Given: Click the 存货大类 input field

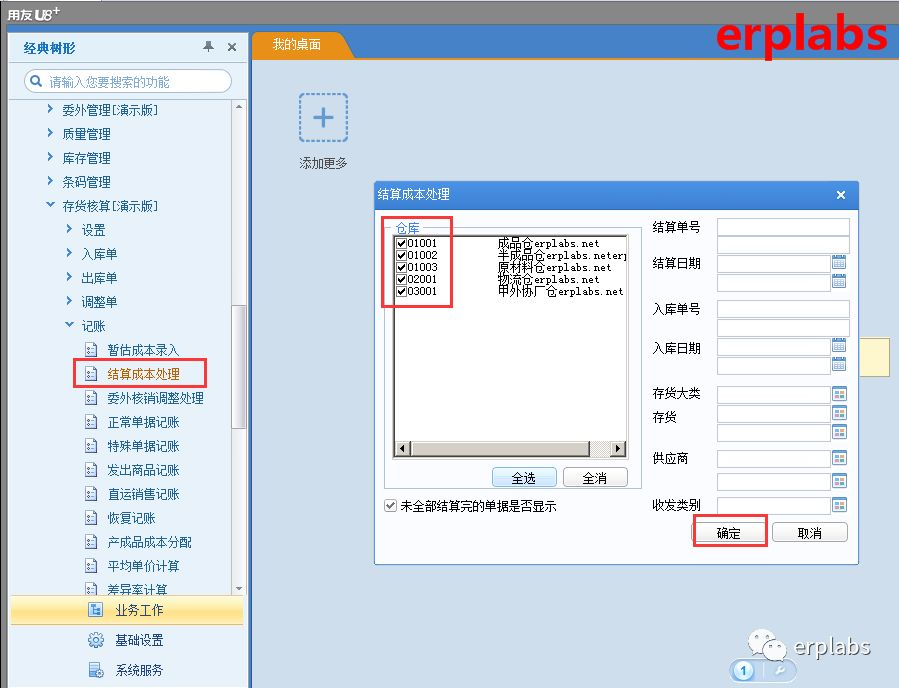Looking at the screenshot, I should click(x=774, y=394).
